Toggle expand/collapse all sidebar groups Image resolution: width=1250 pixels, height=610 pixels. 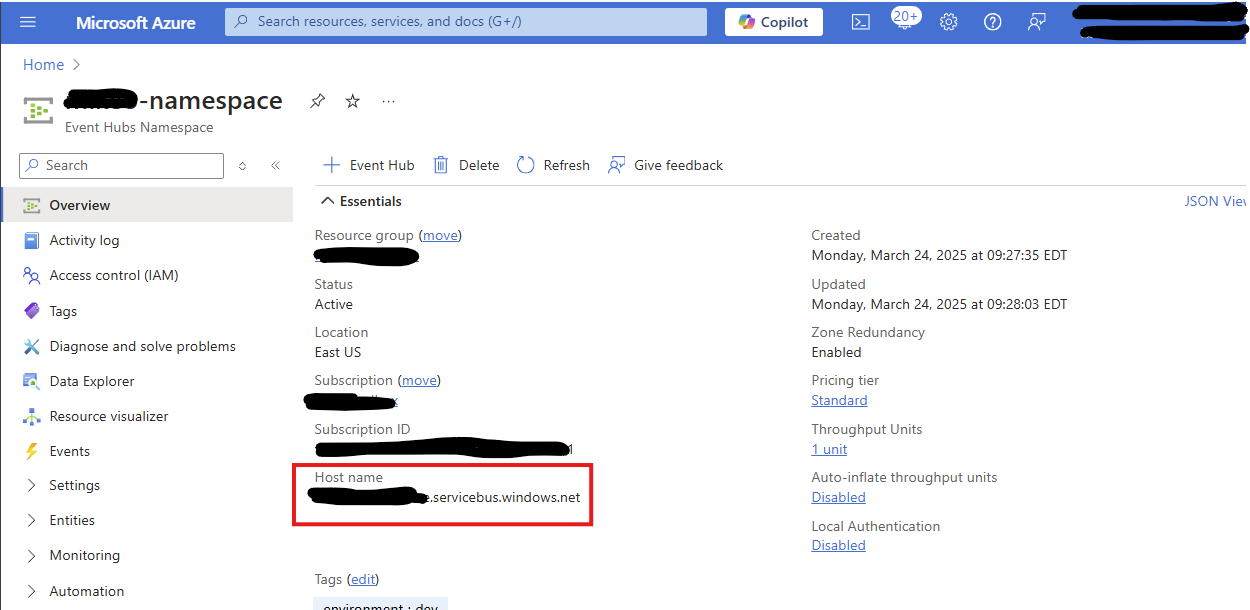tap(242, 166)
